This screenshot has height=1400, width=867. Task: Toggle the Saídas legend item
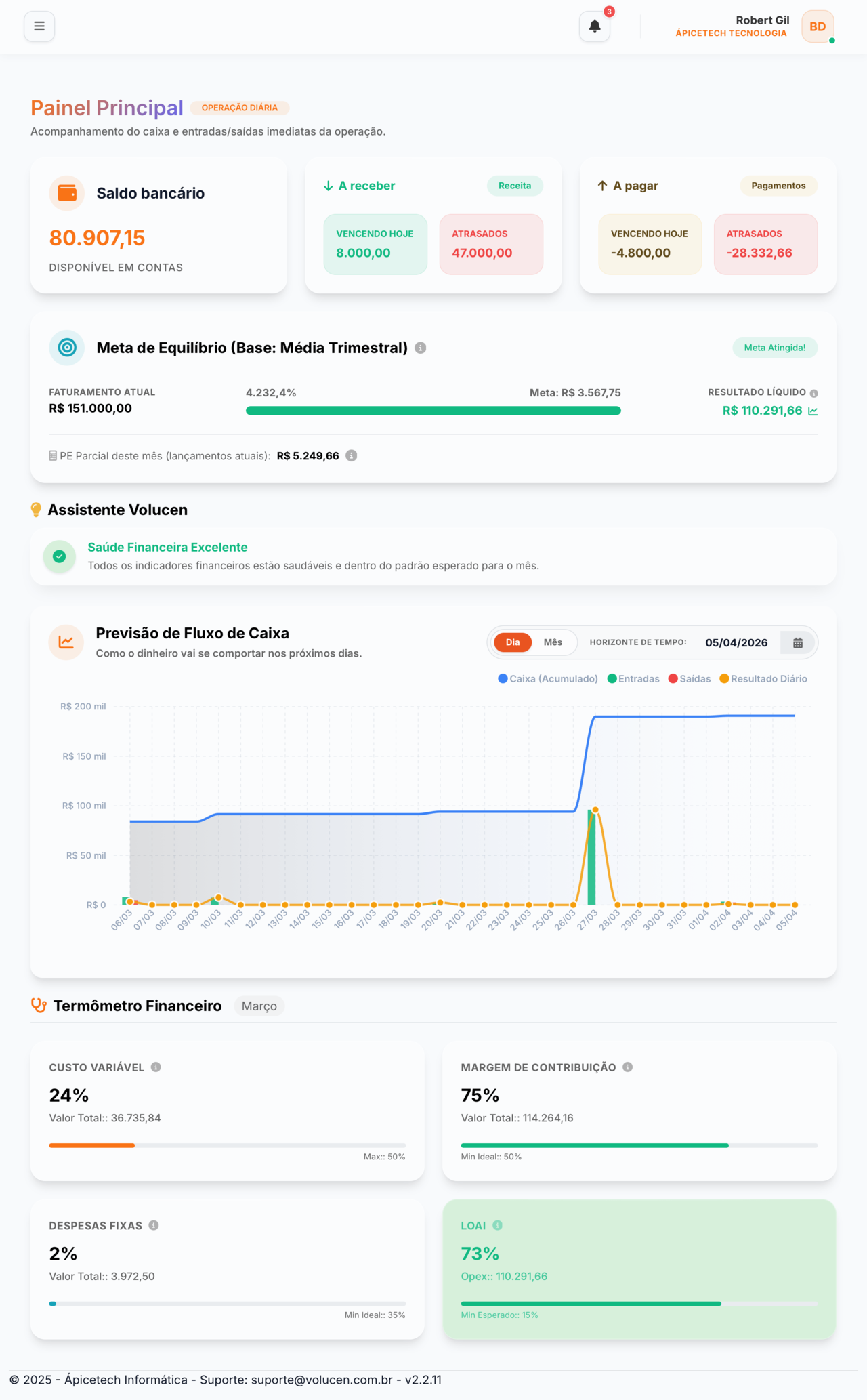pos(690,679)
